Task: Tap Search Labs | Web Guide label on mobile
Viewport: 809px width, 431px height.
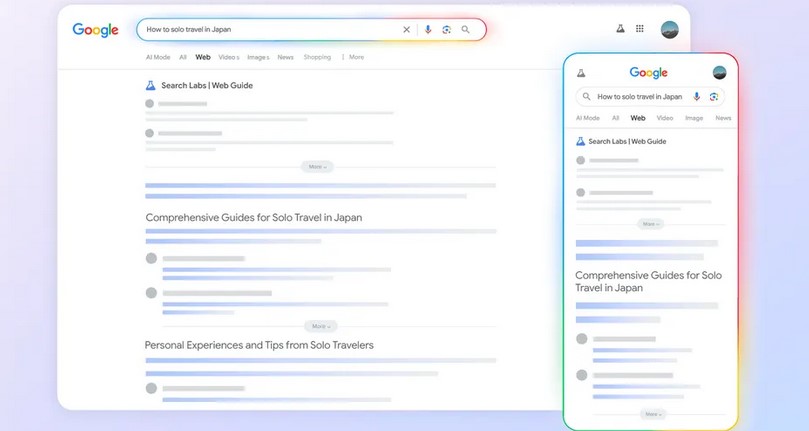Action: (x=627, y=141)
